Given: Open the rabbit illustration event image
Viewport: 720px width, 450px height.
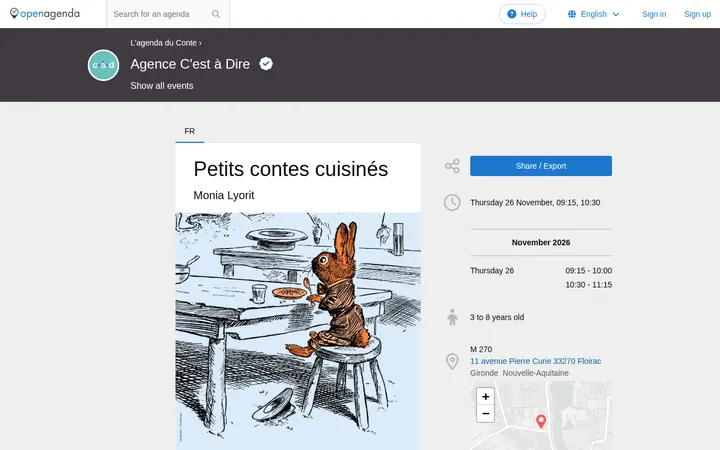Looking at the screenshot, I should point(298,331).
